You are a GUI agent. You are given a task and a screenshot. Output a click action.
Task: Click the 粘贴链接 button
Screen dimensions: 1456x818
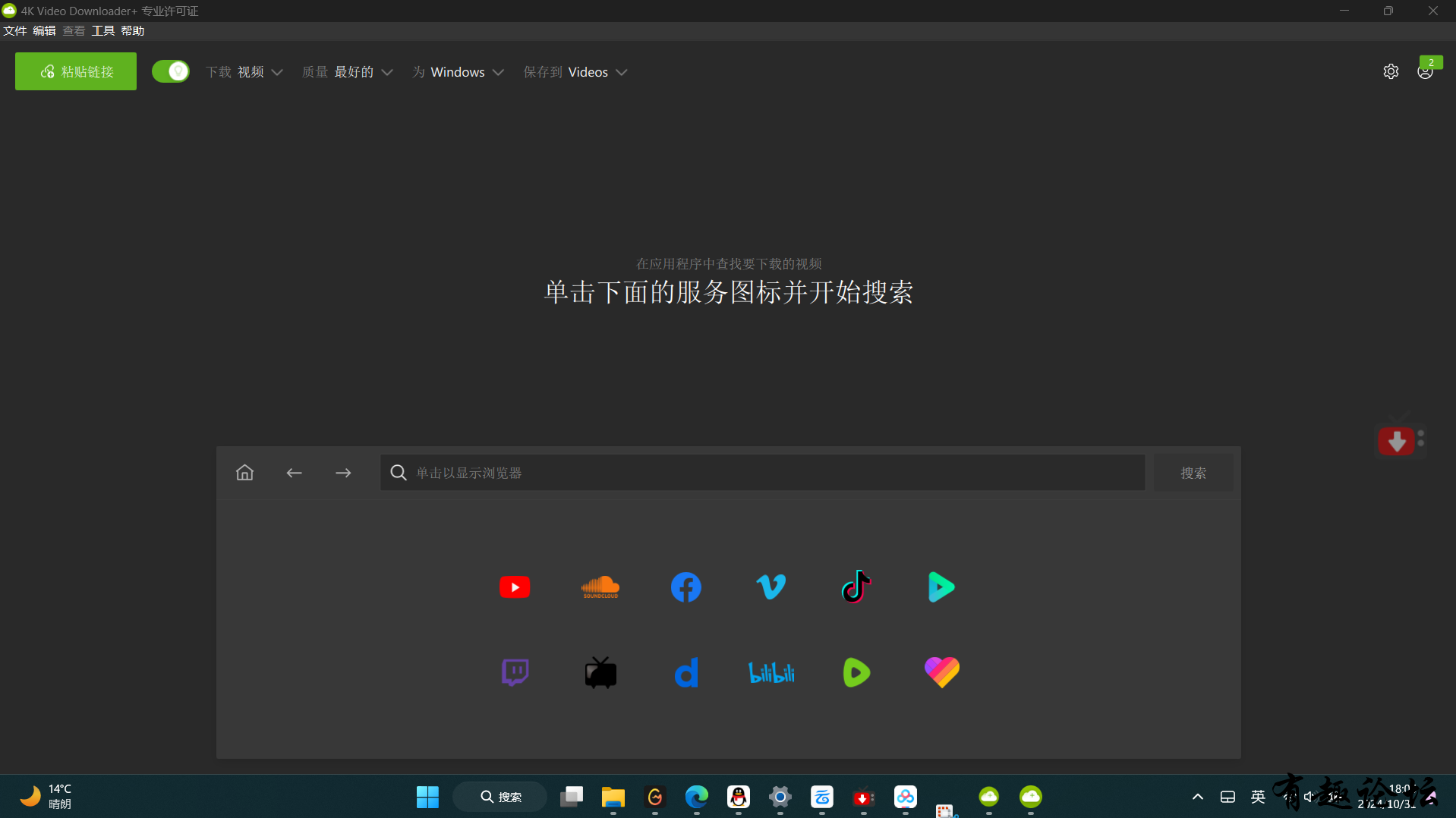pos(76,71)
